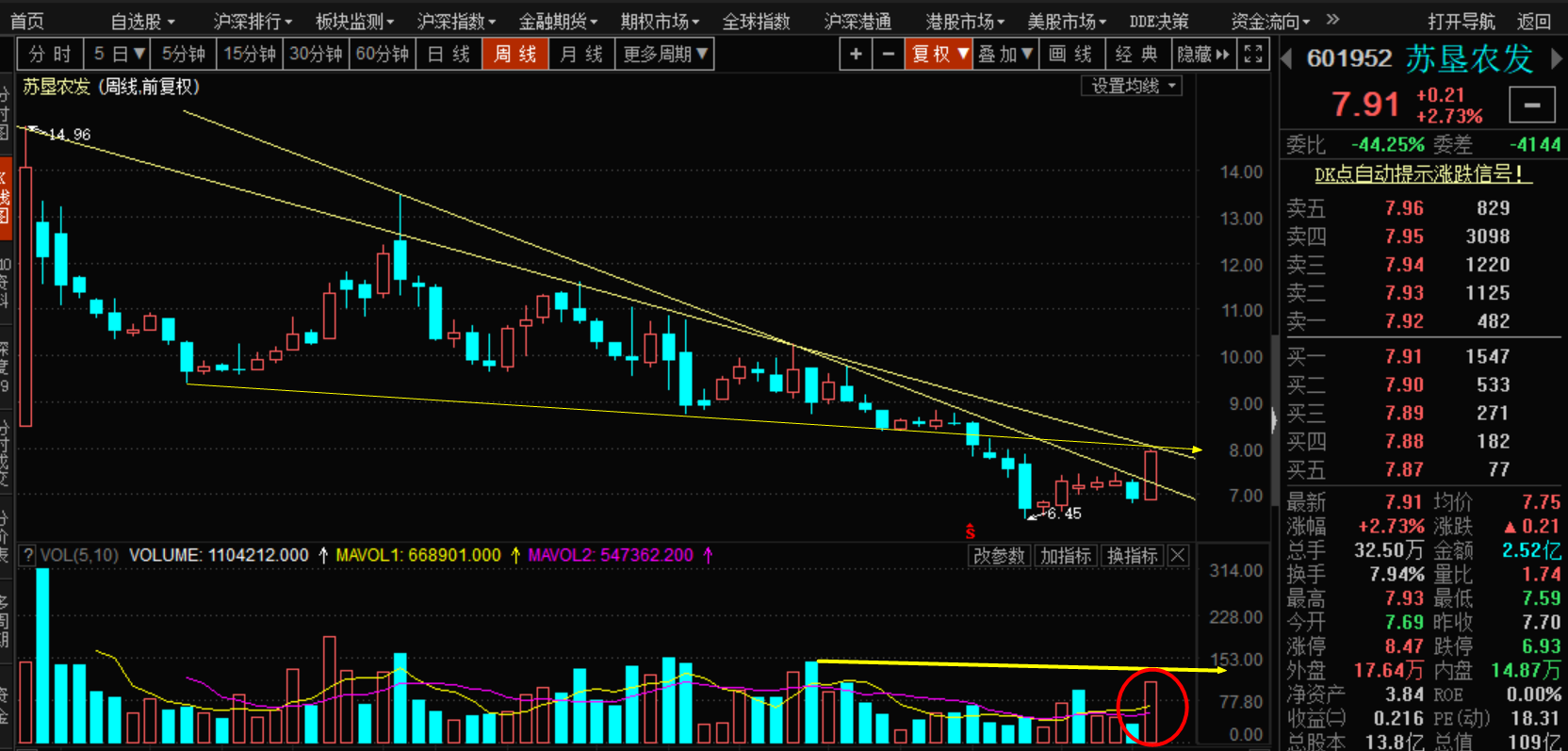Select the 30分钟 period
The image size is (1568, 751).
coord(316,54)
